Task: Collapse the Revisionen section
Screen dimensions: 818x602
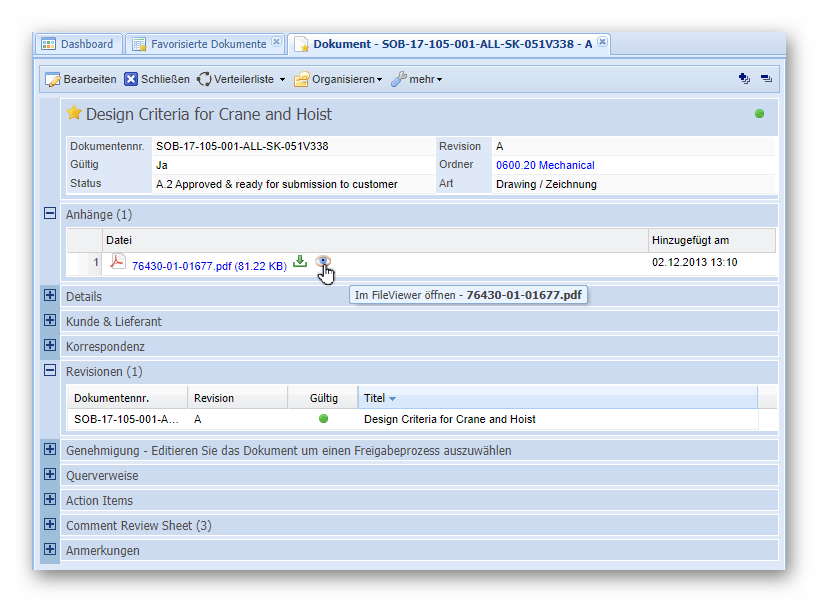Action: [50, 370]
